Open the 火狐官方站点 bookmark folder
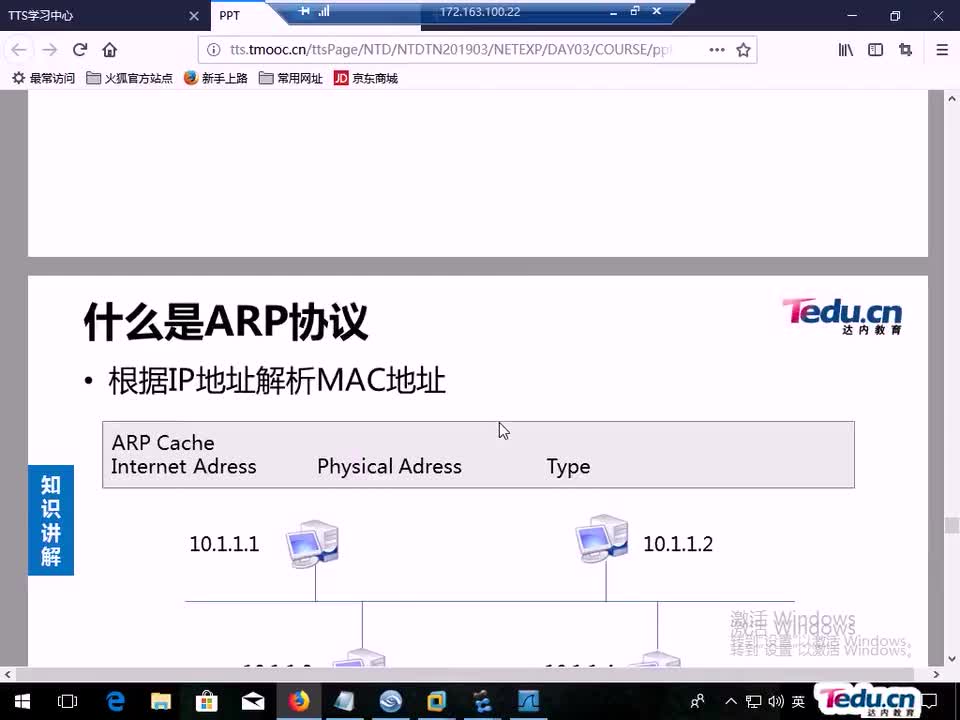Screen dimensions: 960x720 [x=129, y=78]
